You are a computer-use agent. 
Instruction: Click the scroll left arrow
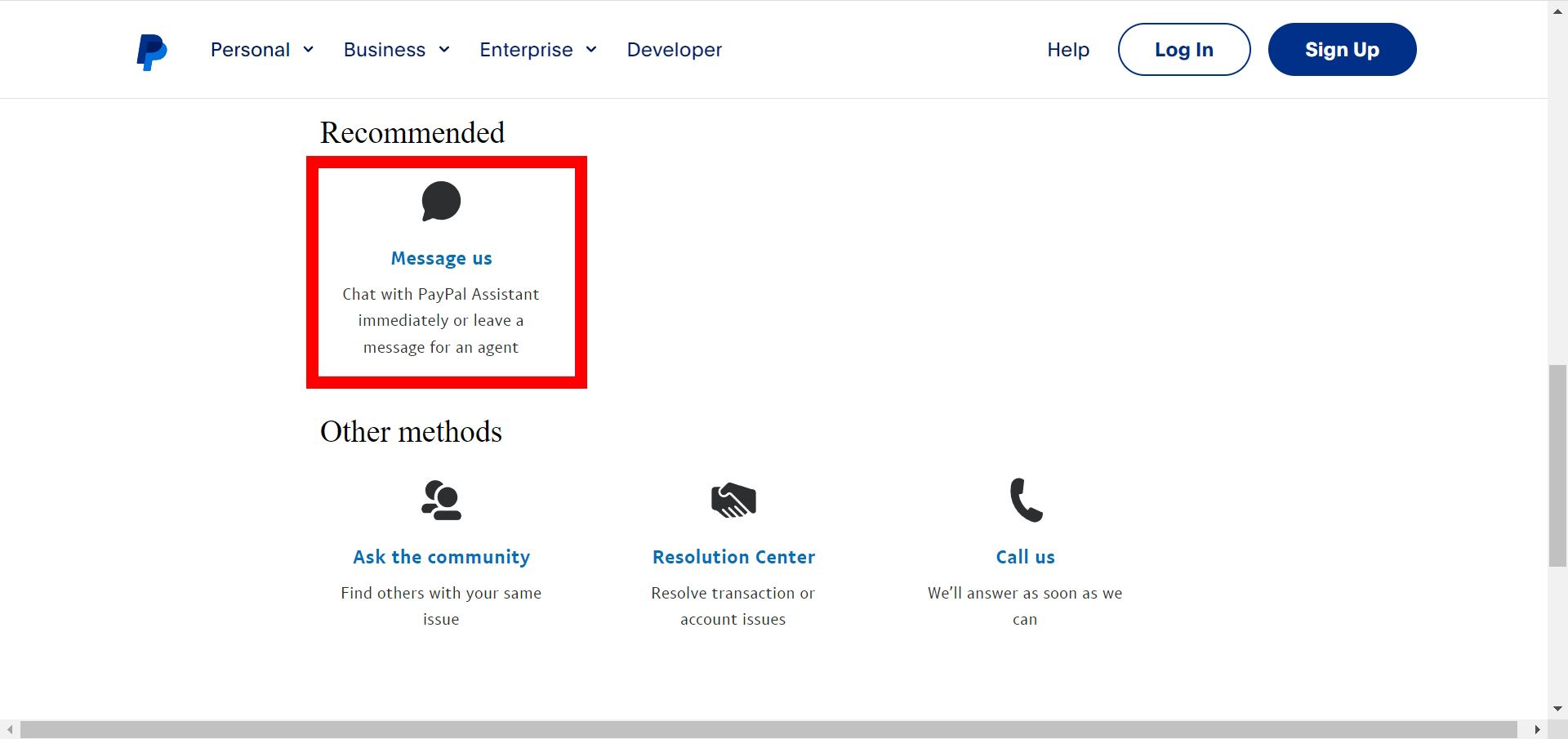(x=10, y=729)
